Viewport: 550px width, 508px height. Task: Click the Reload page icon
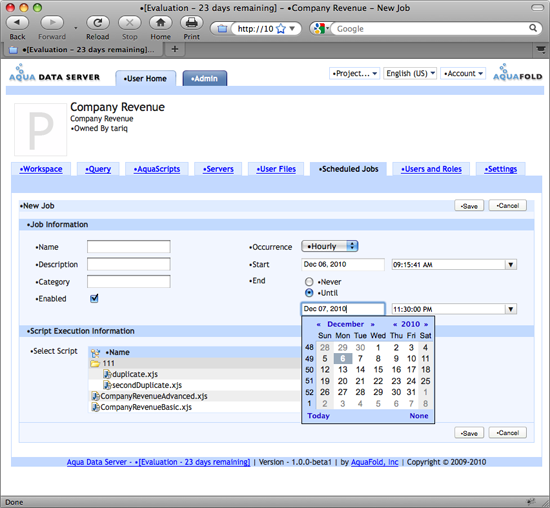[98, 23]
